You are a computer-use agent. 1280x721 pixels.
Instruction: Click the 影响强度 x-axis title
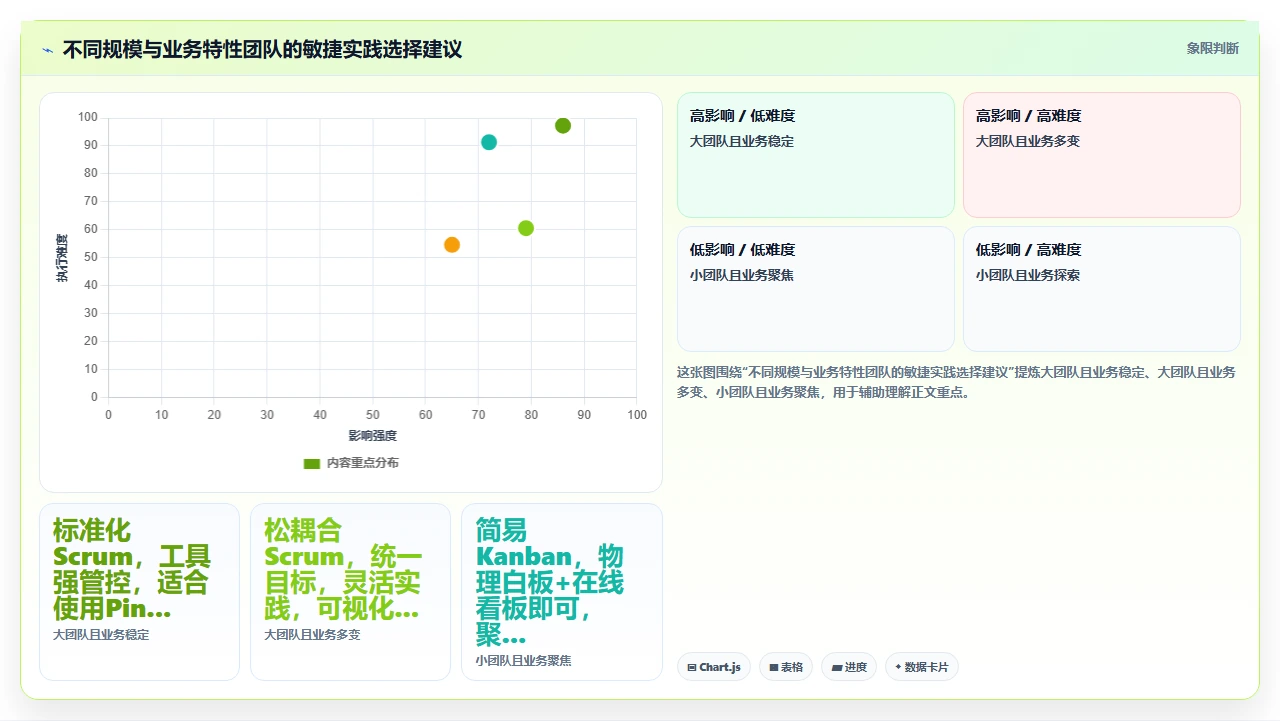point(372,435)
